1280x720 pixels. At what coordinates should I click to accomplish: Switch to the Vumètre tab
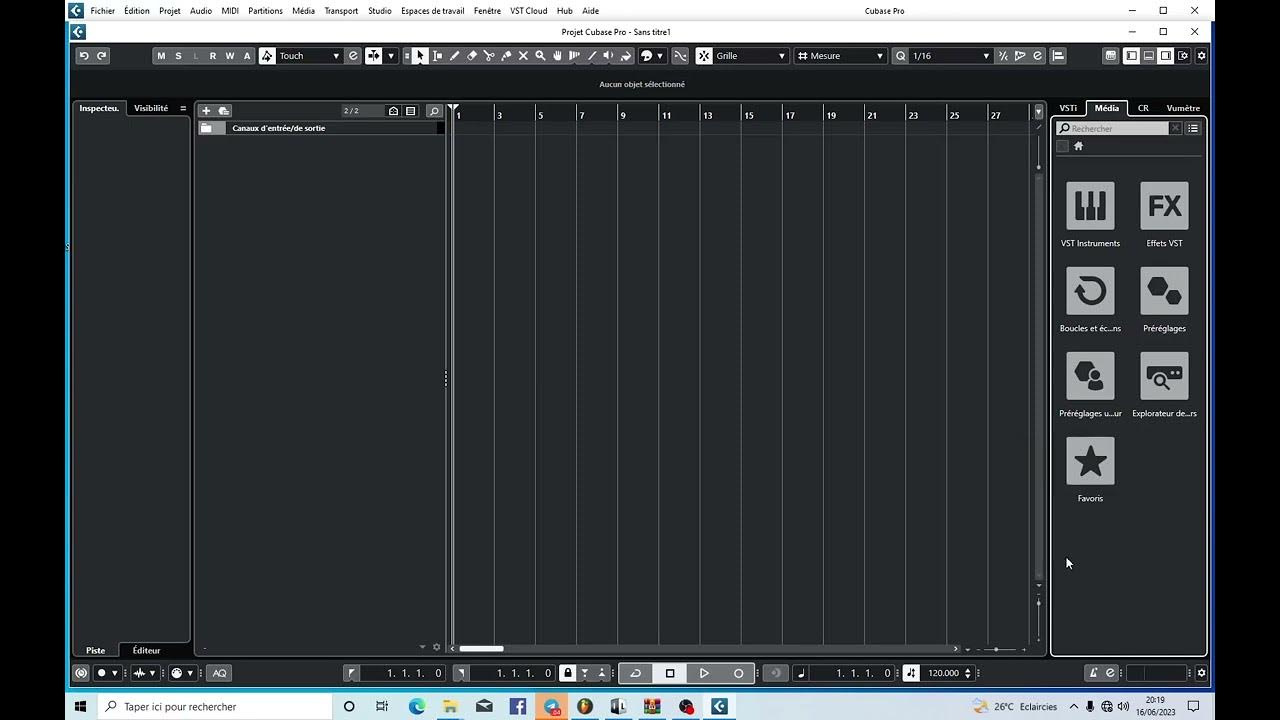(1183, 108)
